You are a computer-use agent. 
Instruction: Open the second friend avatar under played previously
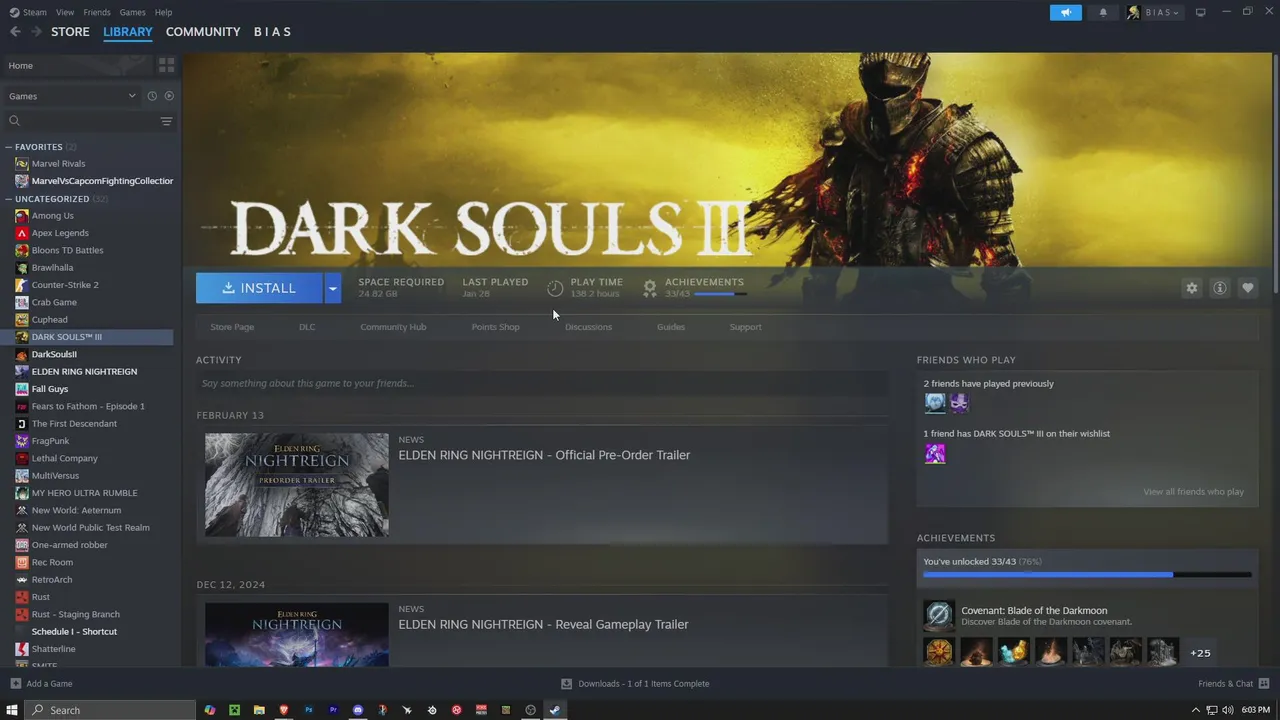click(x=959, y=403)
